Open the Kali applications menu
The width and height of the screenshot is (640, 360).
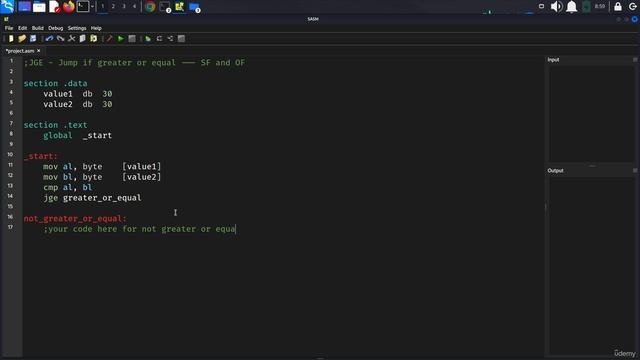coord(7,7)
